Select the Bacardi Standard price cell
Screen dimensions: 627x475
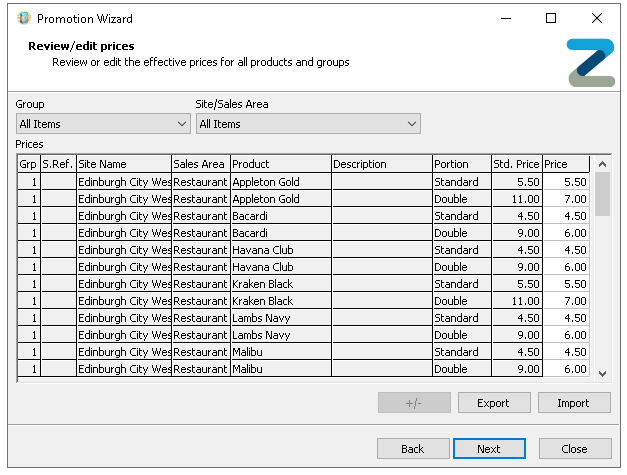pyautogui.click(x=566, y=216)
